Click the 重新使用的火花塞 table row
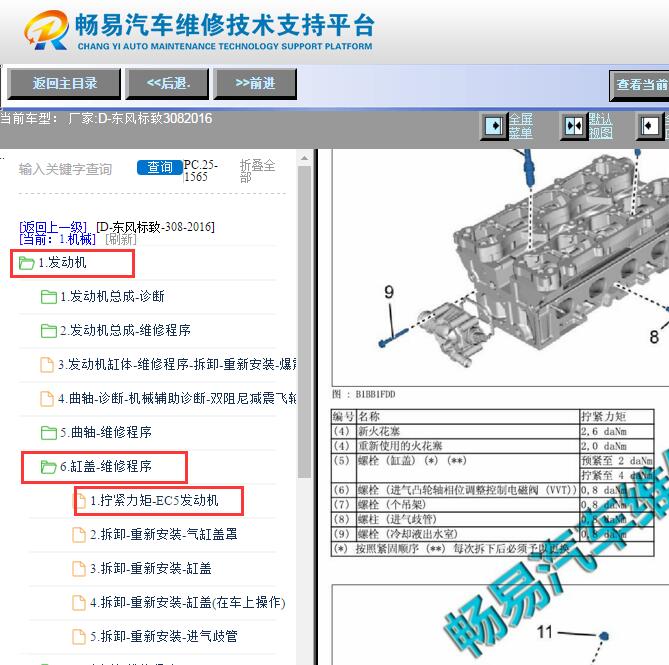 (x=492, y=446)
